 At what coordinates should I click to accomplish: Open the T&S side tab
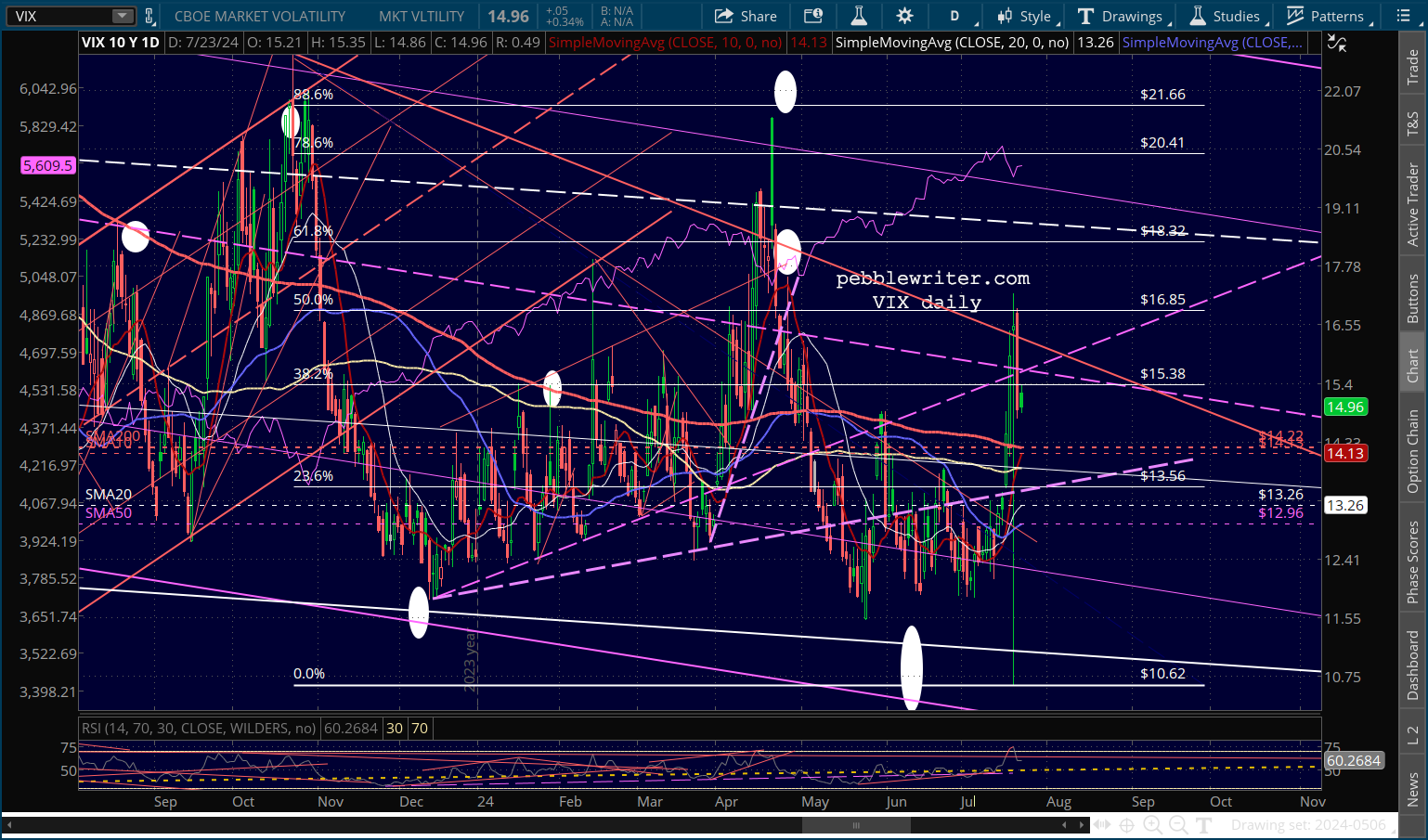point(1413,123)
